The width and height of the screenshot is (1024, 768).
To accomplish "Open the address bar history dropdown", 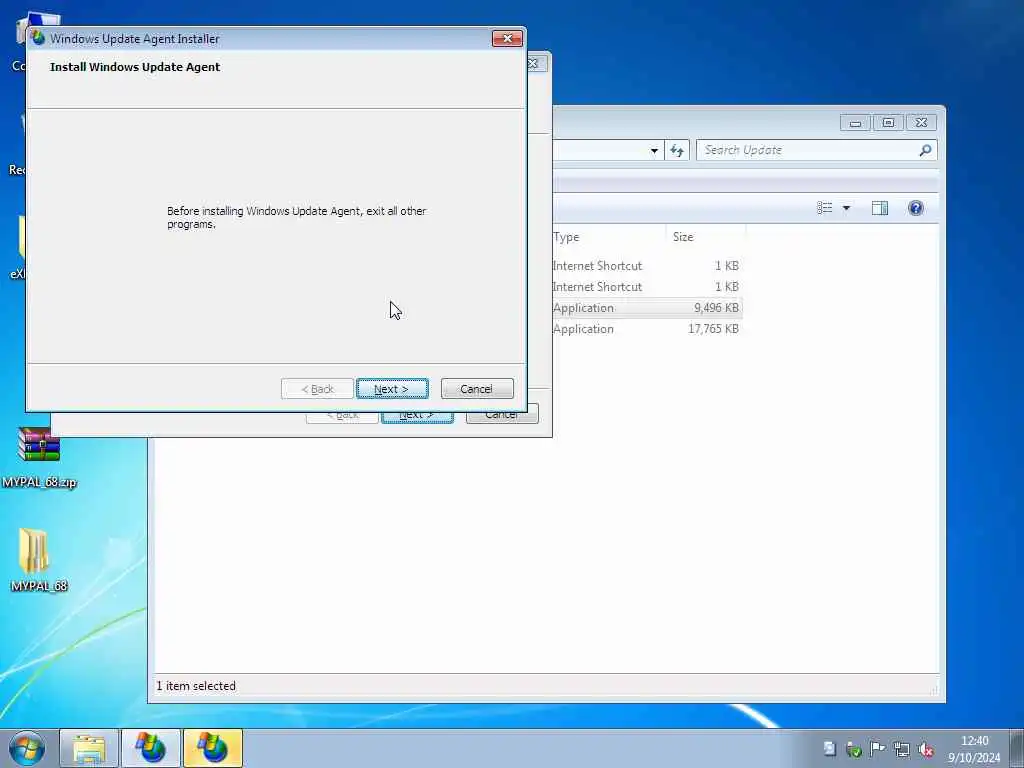I will point(654,150).
